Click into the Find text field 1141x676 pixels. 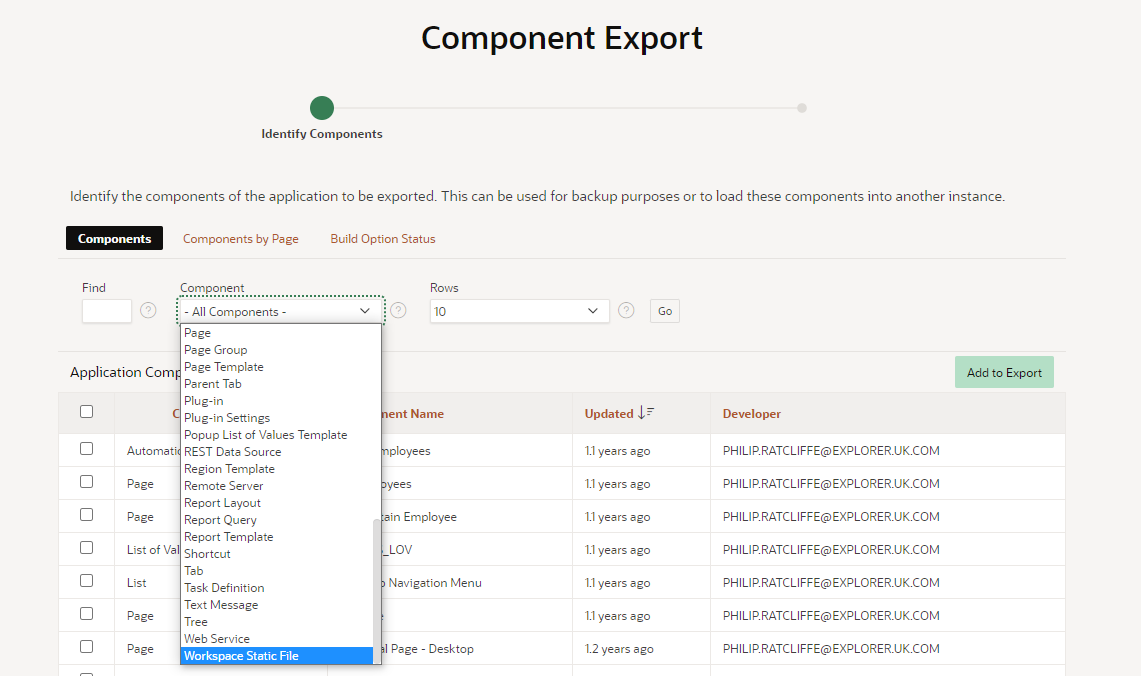tap(107, 311)
